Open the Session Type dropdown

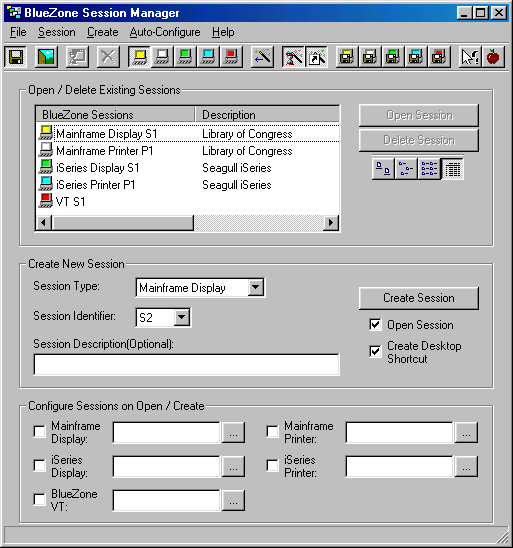256,287
